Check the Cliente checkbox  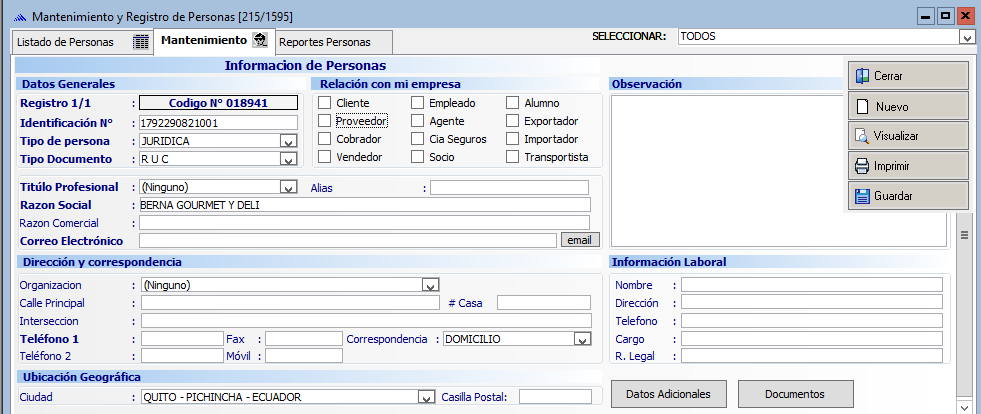324,103
